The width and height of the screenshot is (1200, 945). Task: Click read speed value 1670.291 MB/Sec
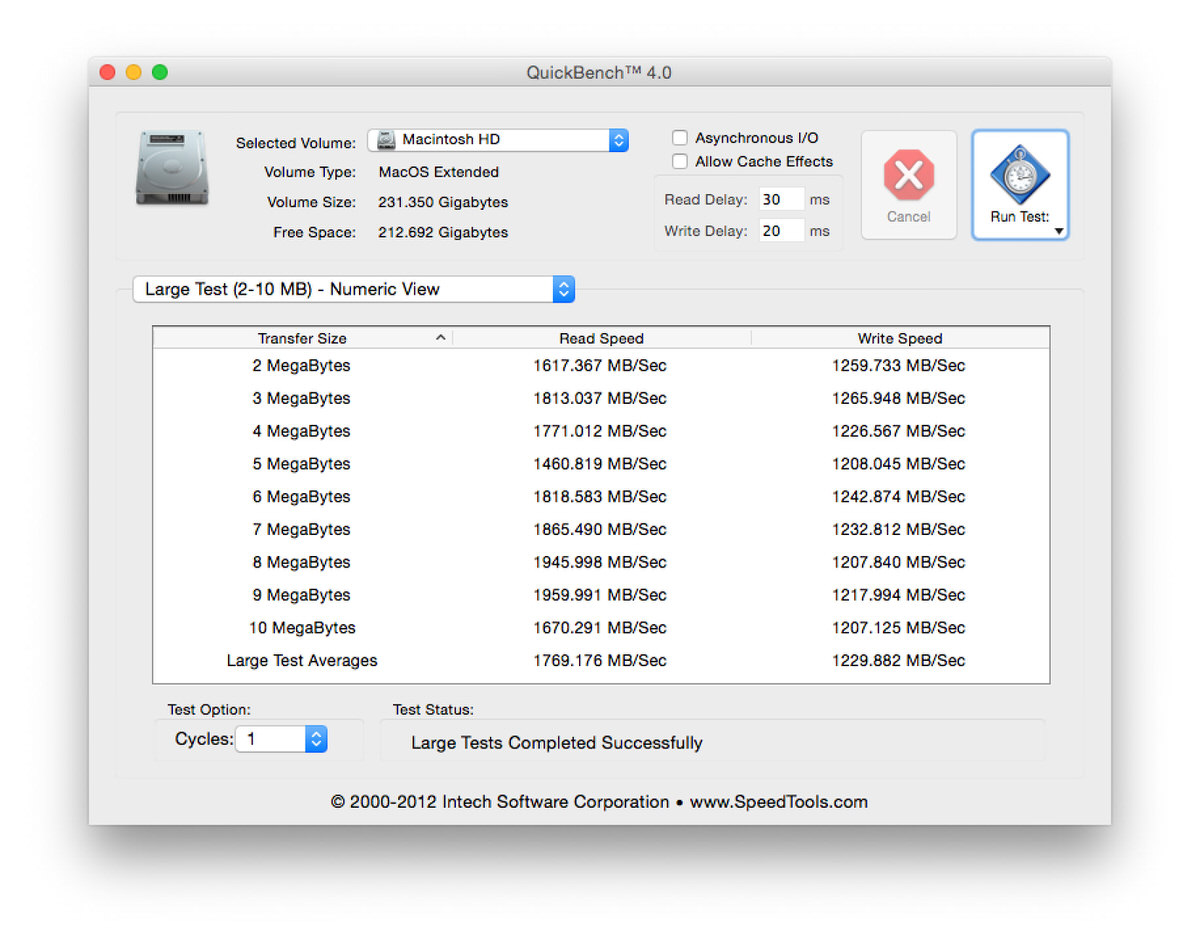pos(600,628)
